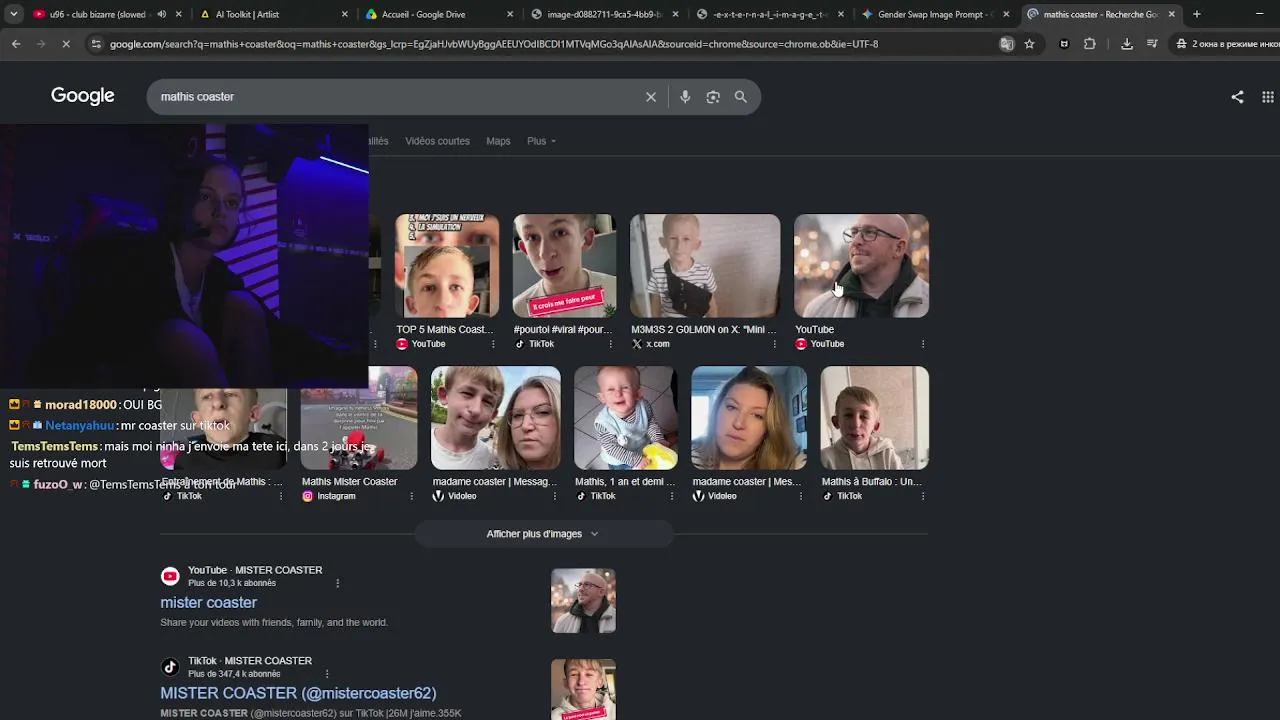Open the M3M3S 2 G0LM0N X image
Image resolution: width=1280 pixels, height=720 pixels.
705,266
